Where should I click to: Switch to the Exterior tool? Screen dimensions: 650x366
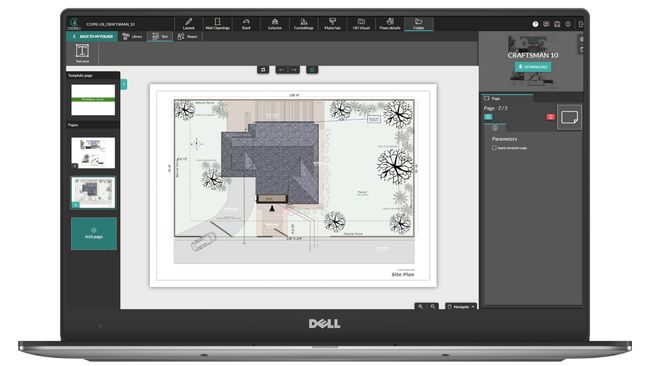pyautogui.click(x=274, y=24)
